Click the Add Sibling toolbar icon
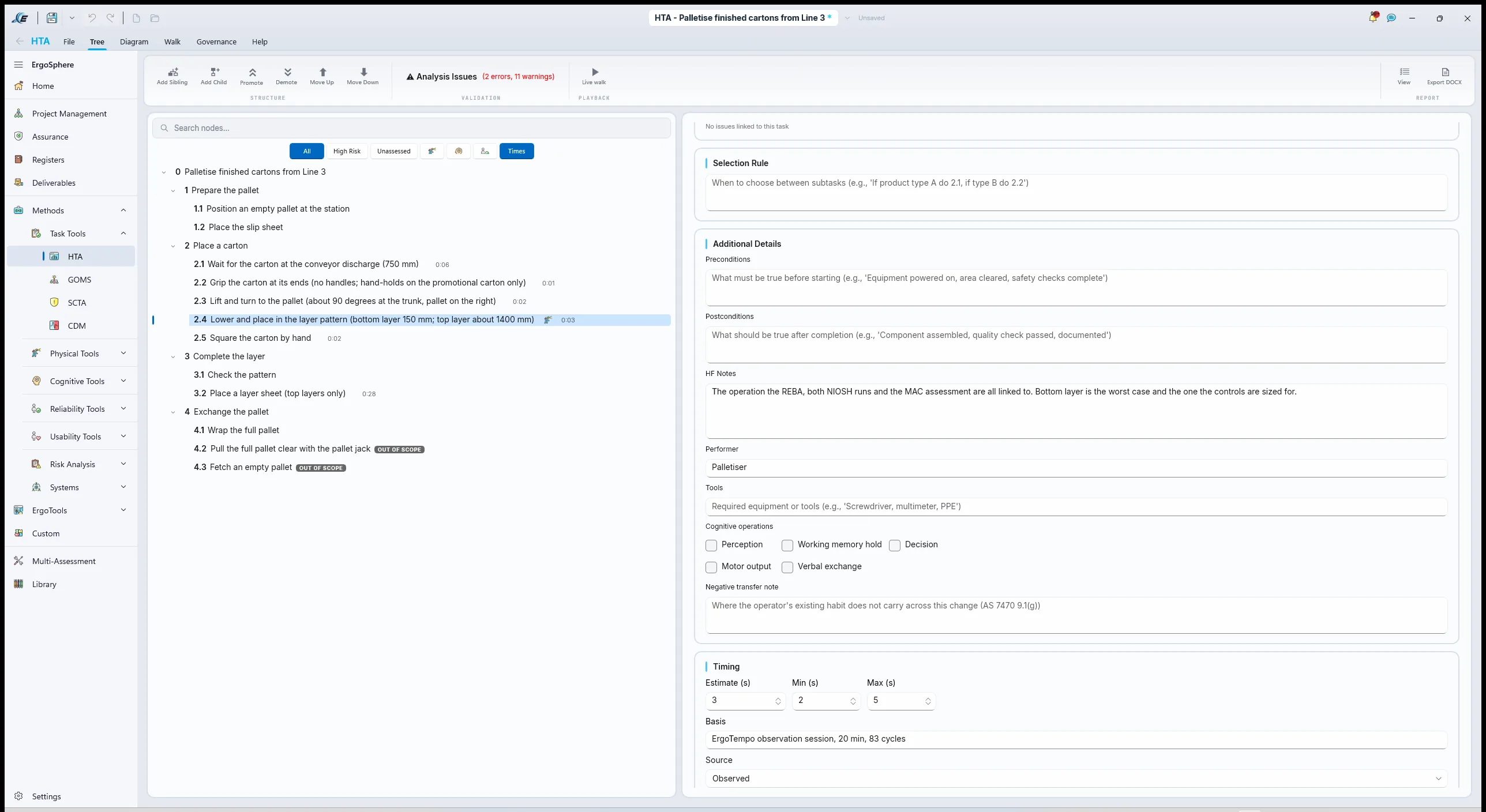 (172, 76)
